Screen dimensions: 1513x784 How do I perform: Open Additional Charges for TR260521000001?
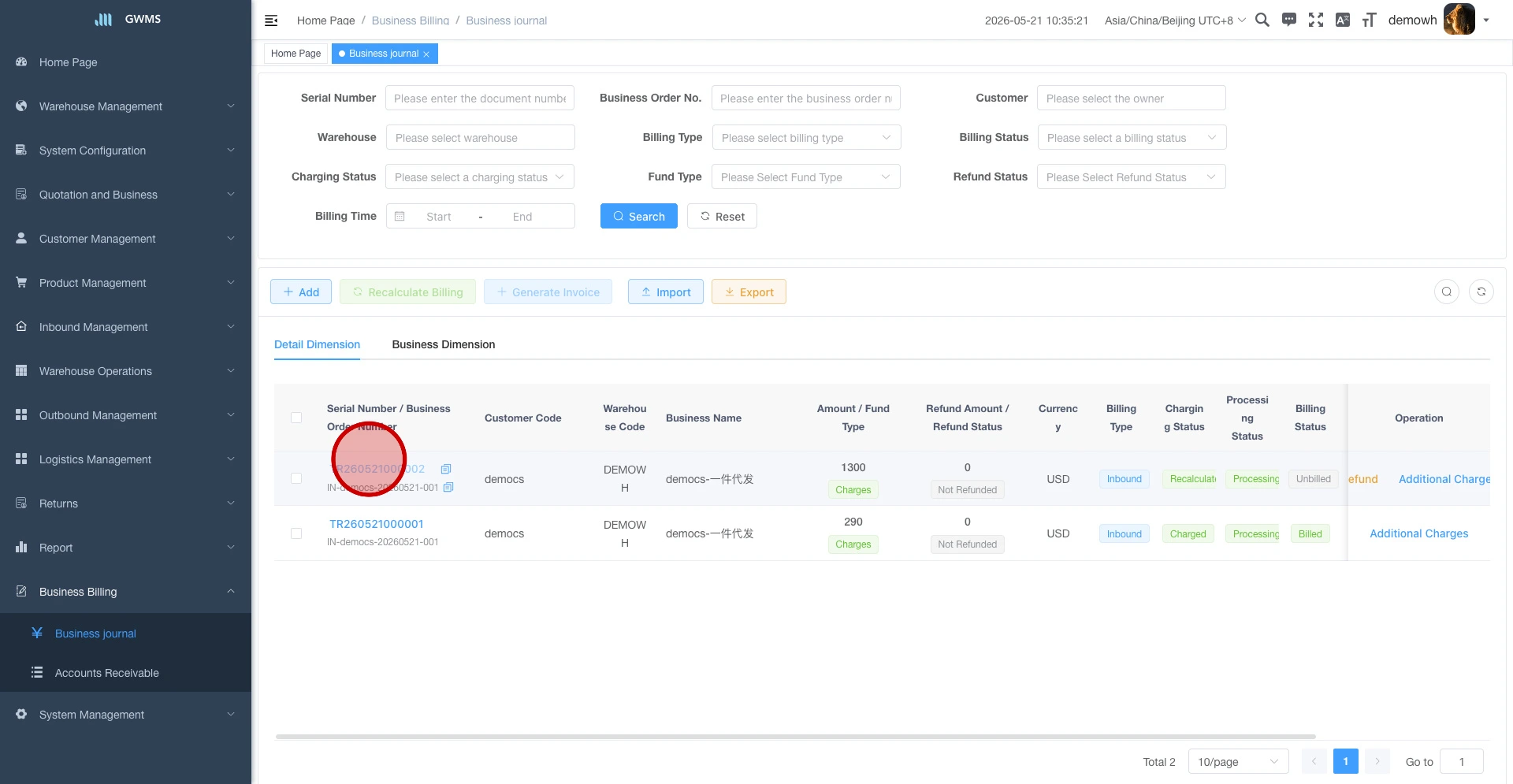(1418, 533)
